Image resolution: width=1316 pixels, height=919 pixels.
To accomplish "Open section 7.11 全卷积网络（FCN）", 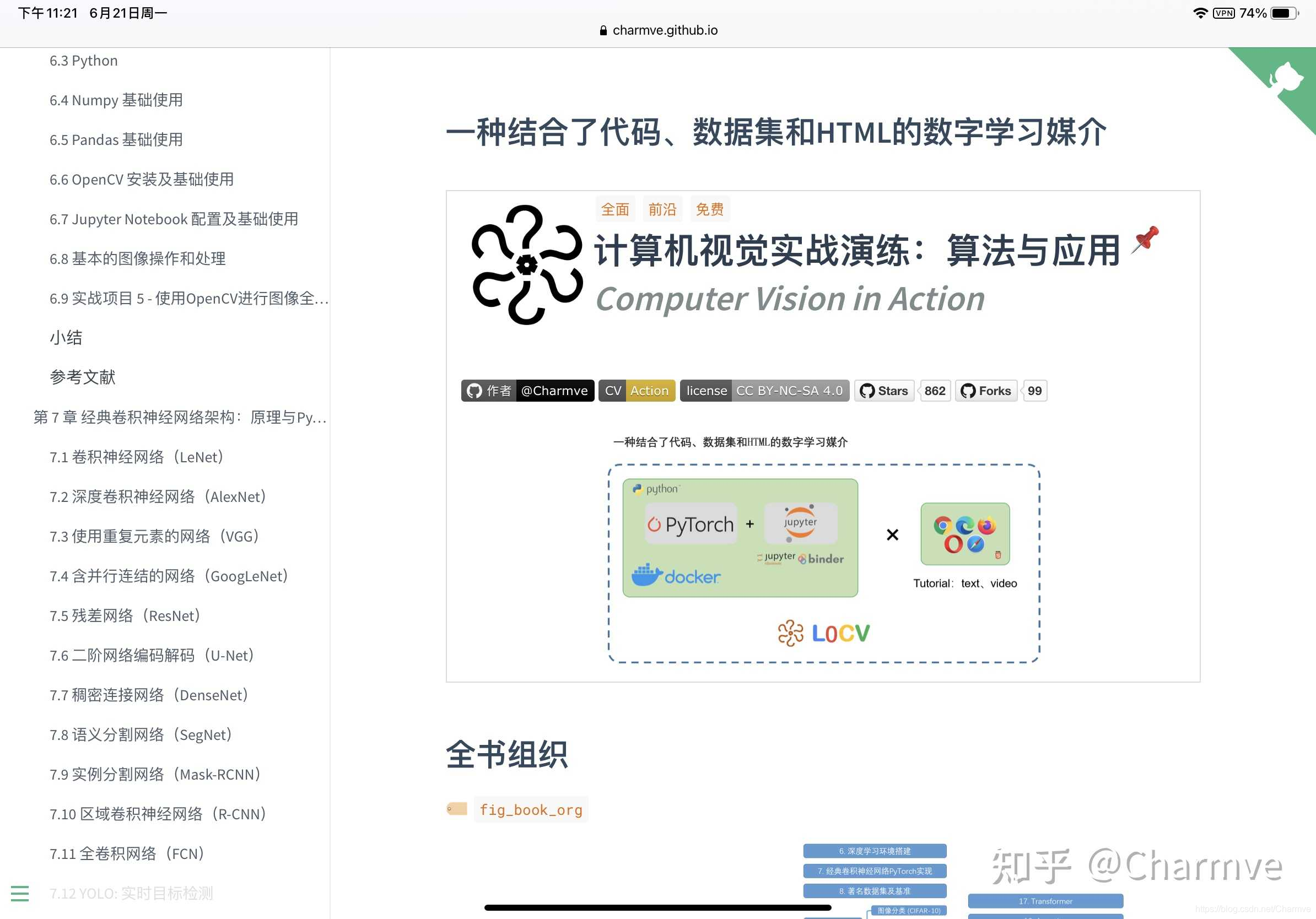I will (x=127, y=853).
